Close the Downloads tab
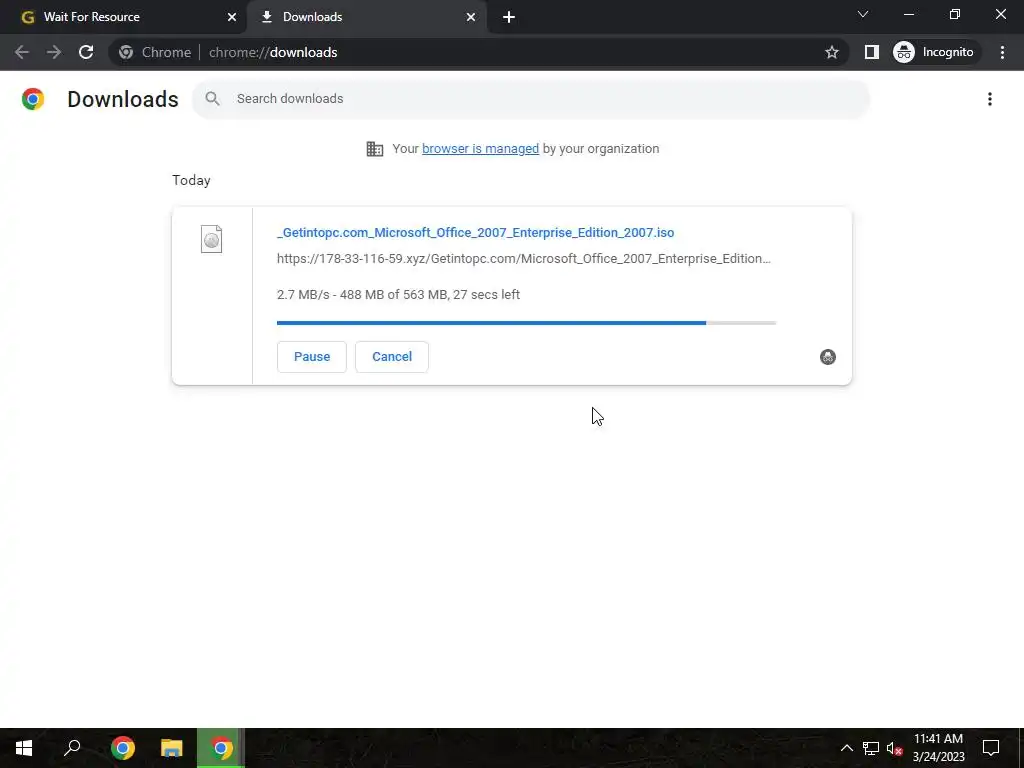Image resolution: width=1024 pixels, height=768 pixels. pos(471,17)
